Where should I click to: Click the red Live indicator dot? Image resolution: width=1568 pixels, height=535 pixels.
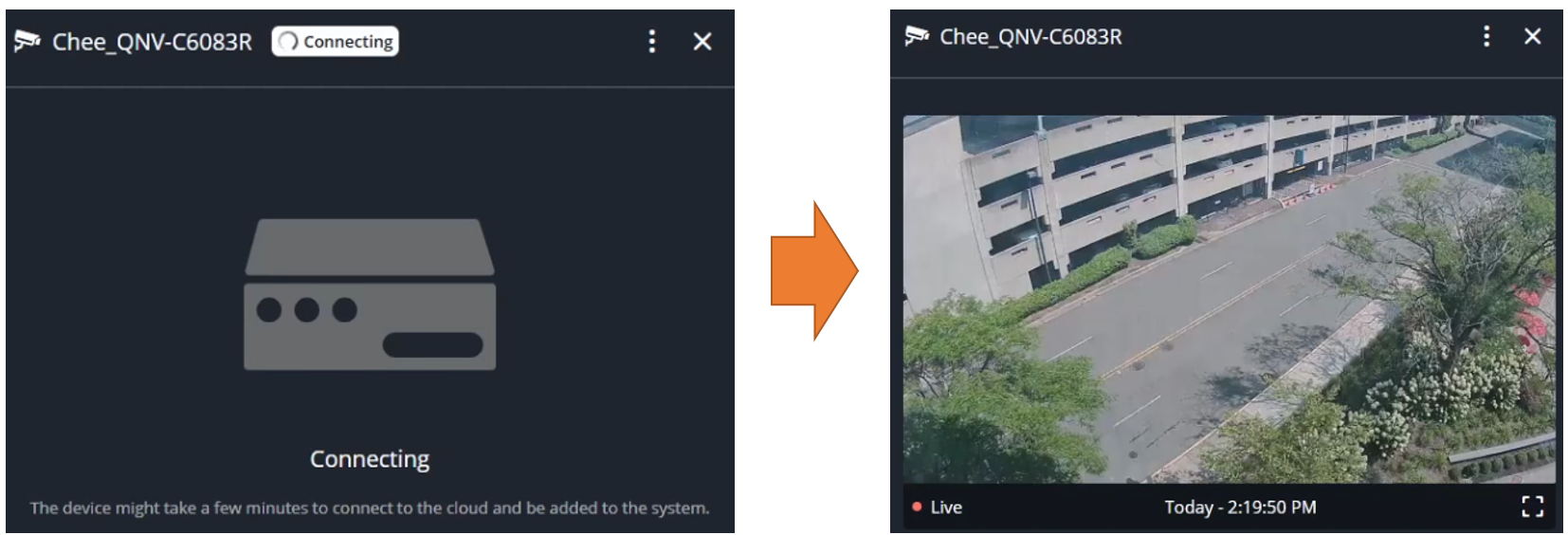pos(917,507)
